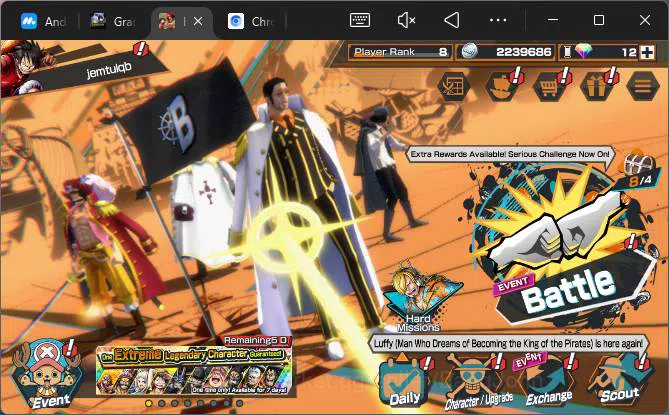The image size is (669, 415).
Task: Tap the Luffy player avatar
Action: [23, 68]
